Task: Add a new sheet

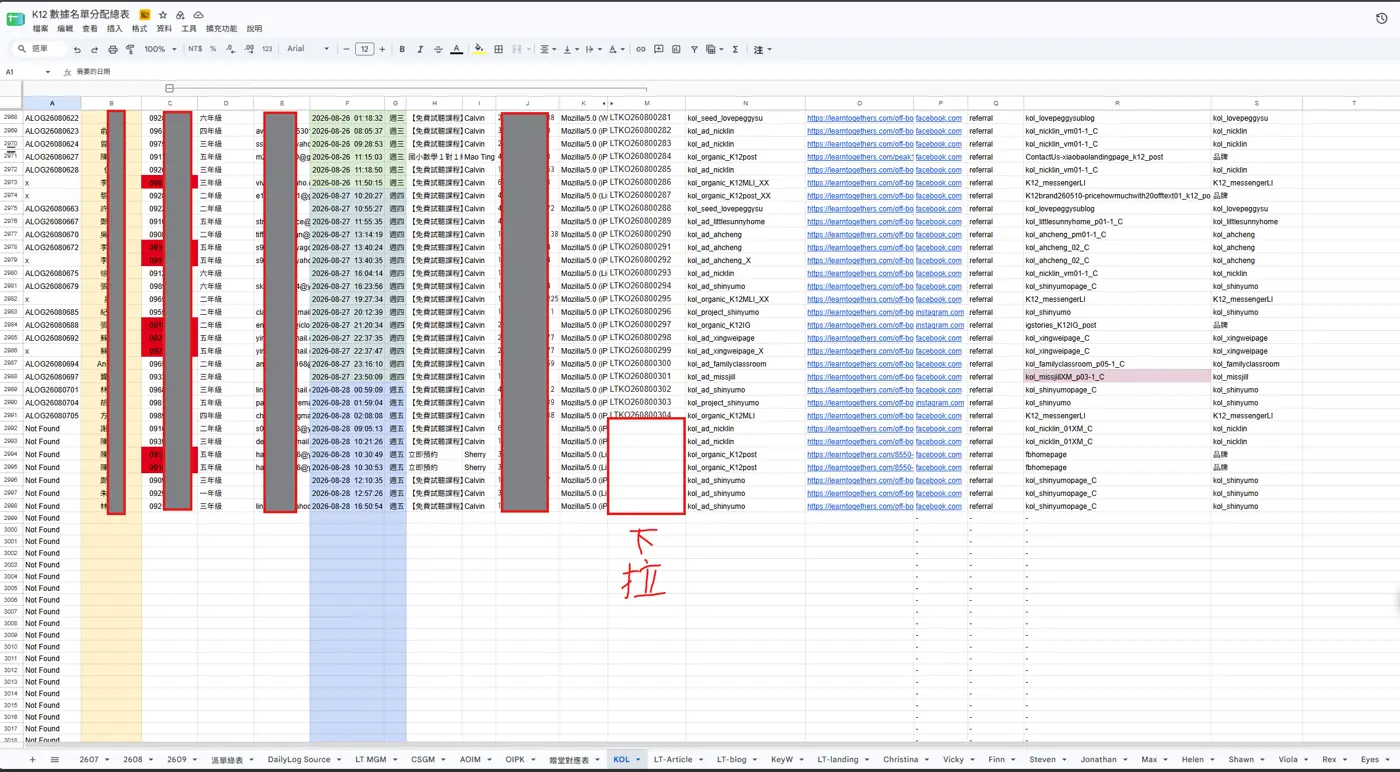Action: tap(32, 760)
